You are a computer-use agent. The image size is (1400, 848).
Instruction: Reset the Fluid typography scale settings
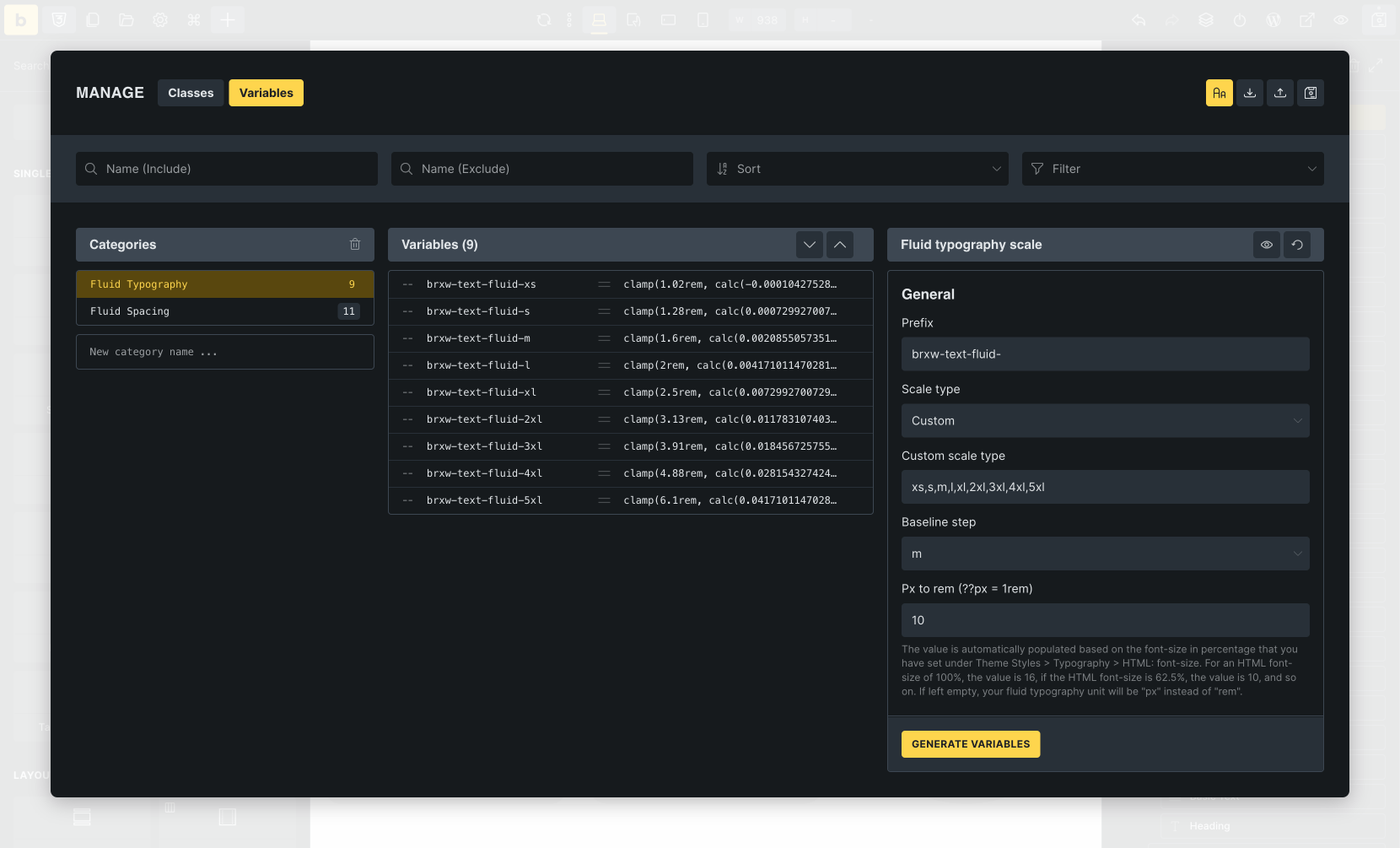pyautogui.click(x=1297, y=245)
